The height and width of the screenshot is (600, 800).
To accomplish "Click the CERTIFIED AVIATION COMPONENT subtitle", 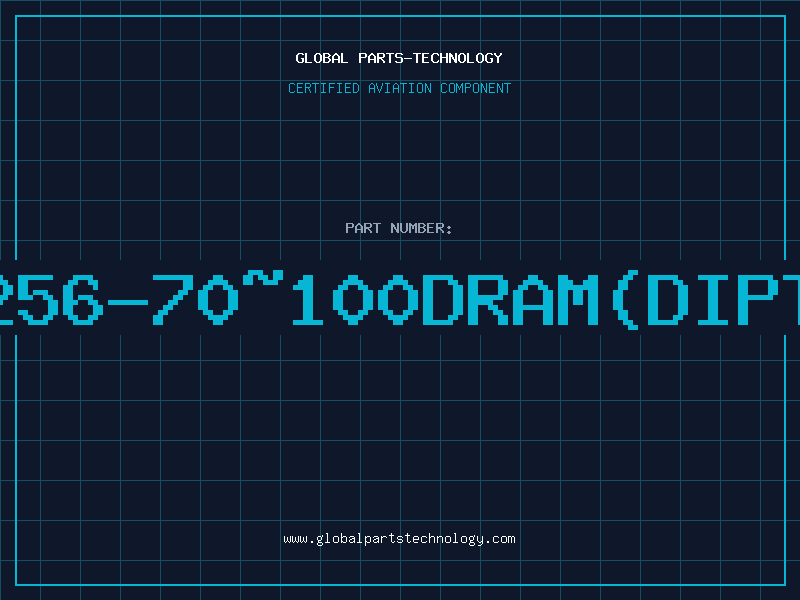I will pyautogui.click(x=399, y=88).
